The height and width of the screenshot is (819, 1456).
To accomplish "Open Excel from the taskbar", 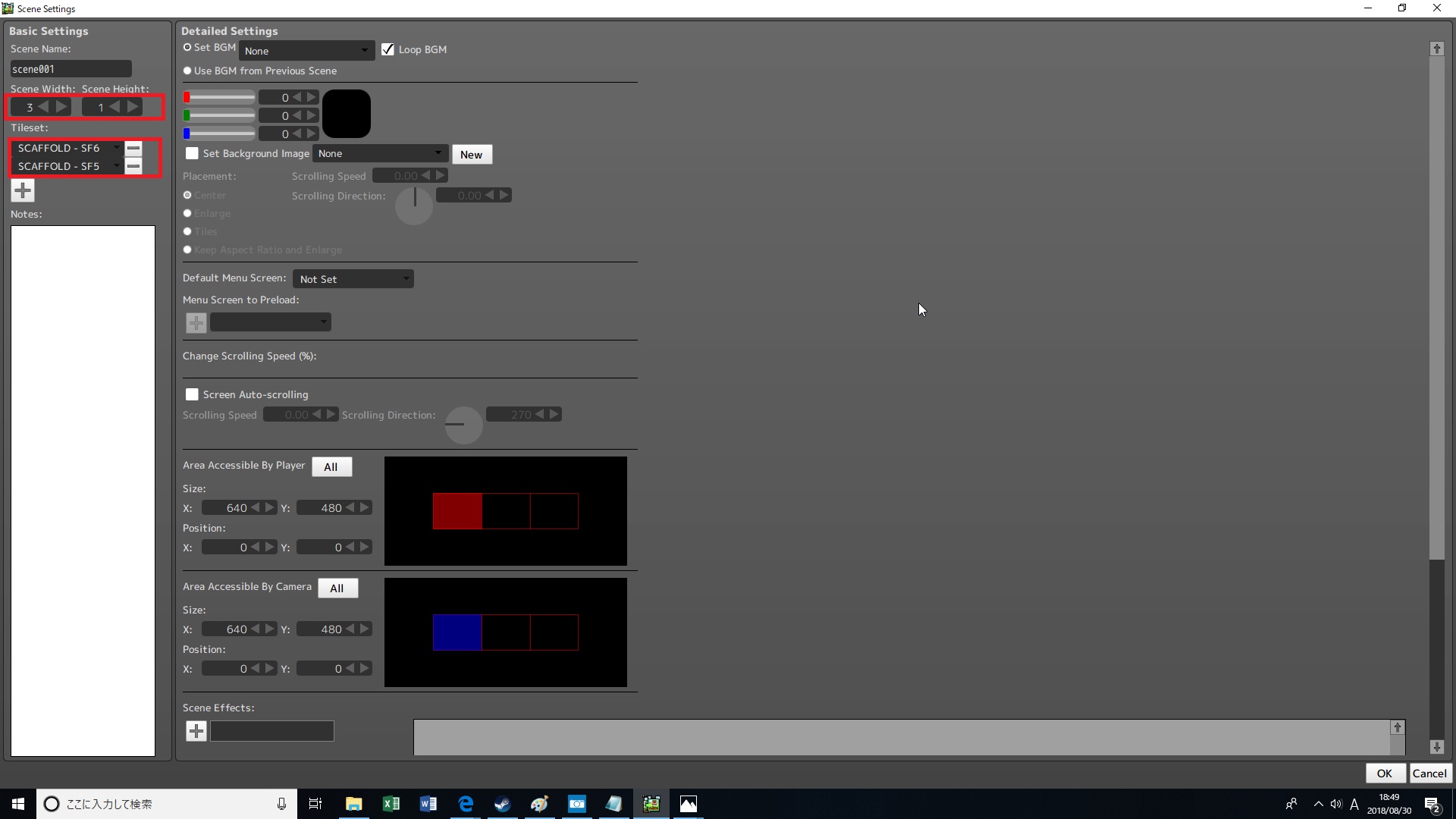I will pyautogui.click(x=391, y=804).
